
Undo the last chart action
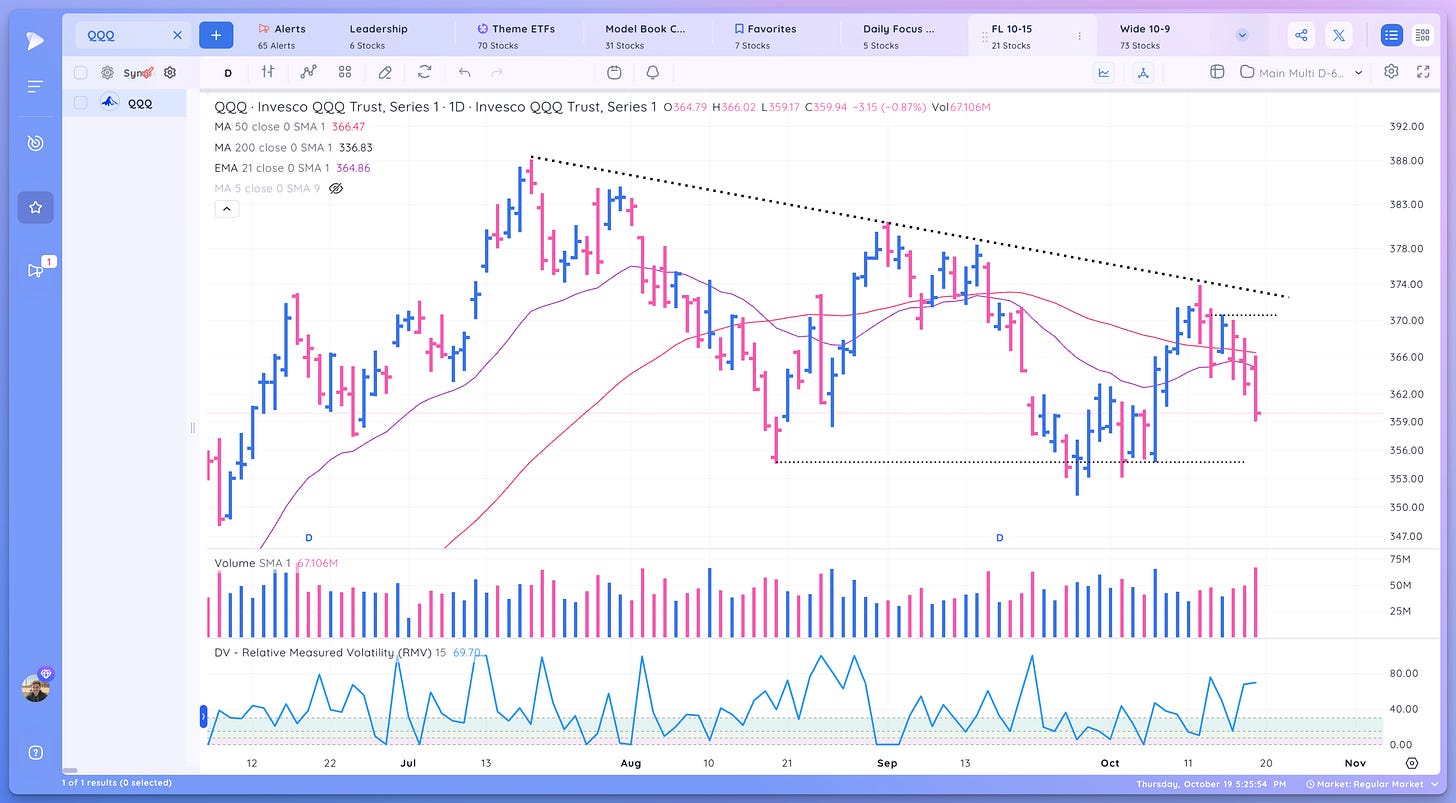click(x=464, y=72)
